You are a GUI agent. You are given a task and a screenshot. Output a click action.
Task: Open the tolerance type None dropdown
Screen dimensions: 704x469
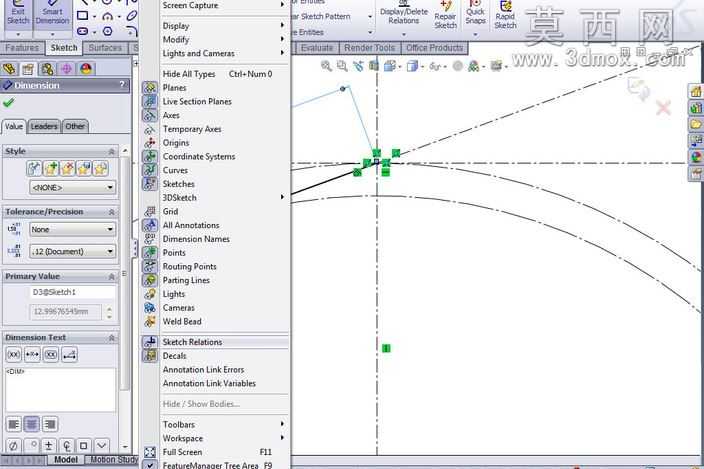tap(72, 229)
